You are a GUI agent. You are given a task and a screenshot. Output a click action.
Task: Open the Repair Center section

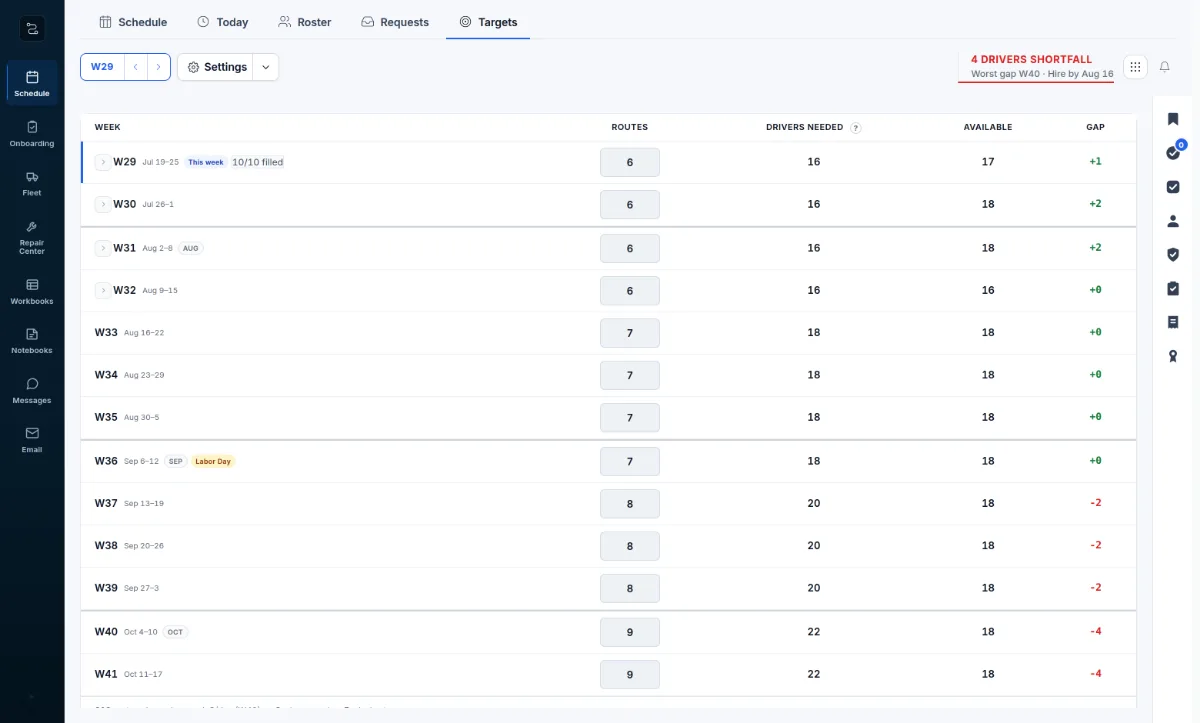click(32, 237)
